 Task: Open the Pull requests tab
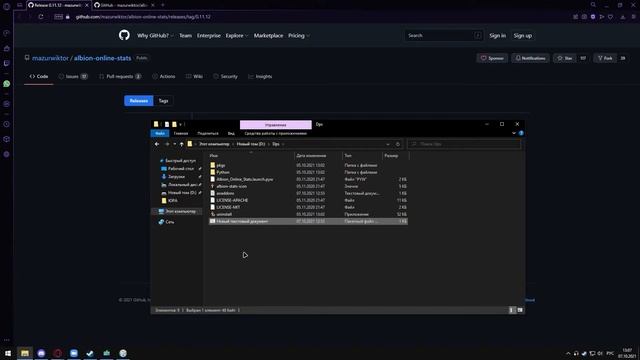point(120,76)
